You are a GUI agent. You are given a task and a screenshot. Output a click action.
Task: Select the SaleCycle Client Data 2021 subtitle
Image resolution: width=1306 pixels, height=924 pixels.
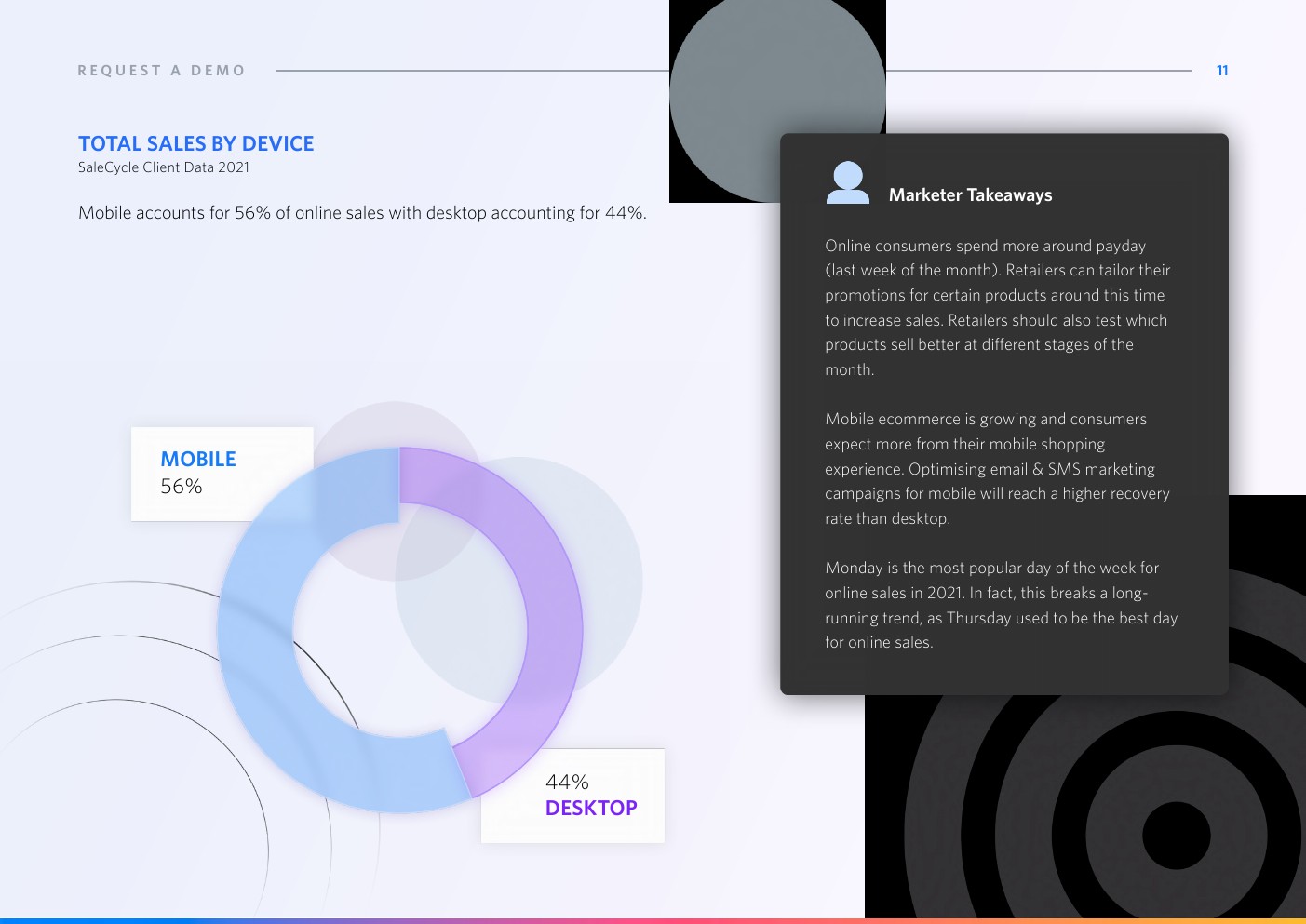point(164,167)
